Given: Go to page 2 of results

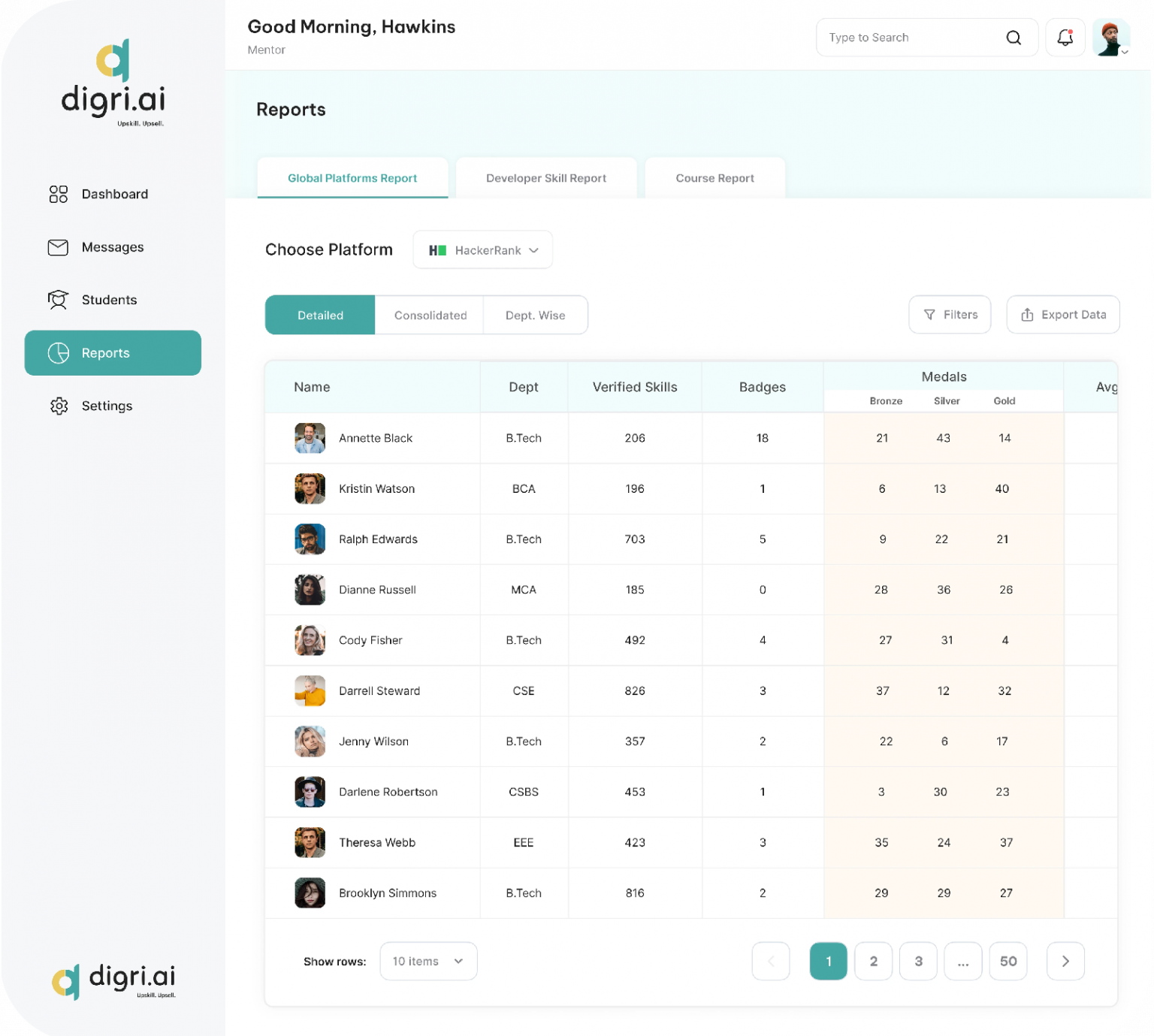Looking at the screenshot, I should pyautogui.click(x=873, y=962).
